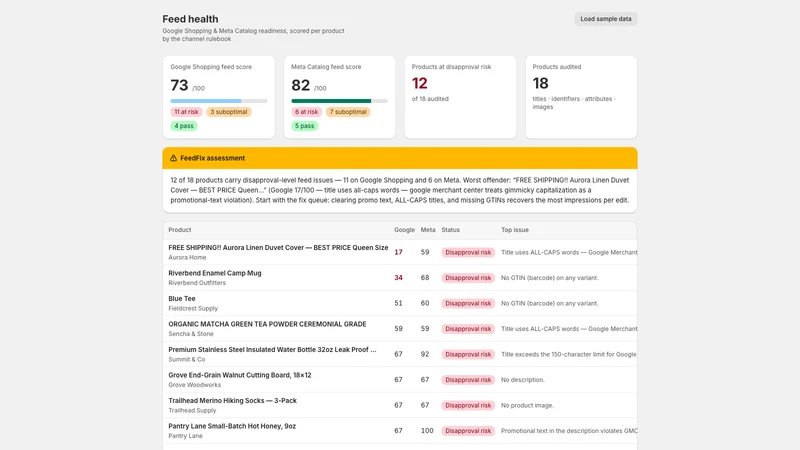Click the '11 at risk' badge
This screenshot has width=800, height=450.
(x=186, y=112)
